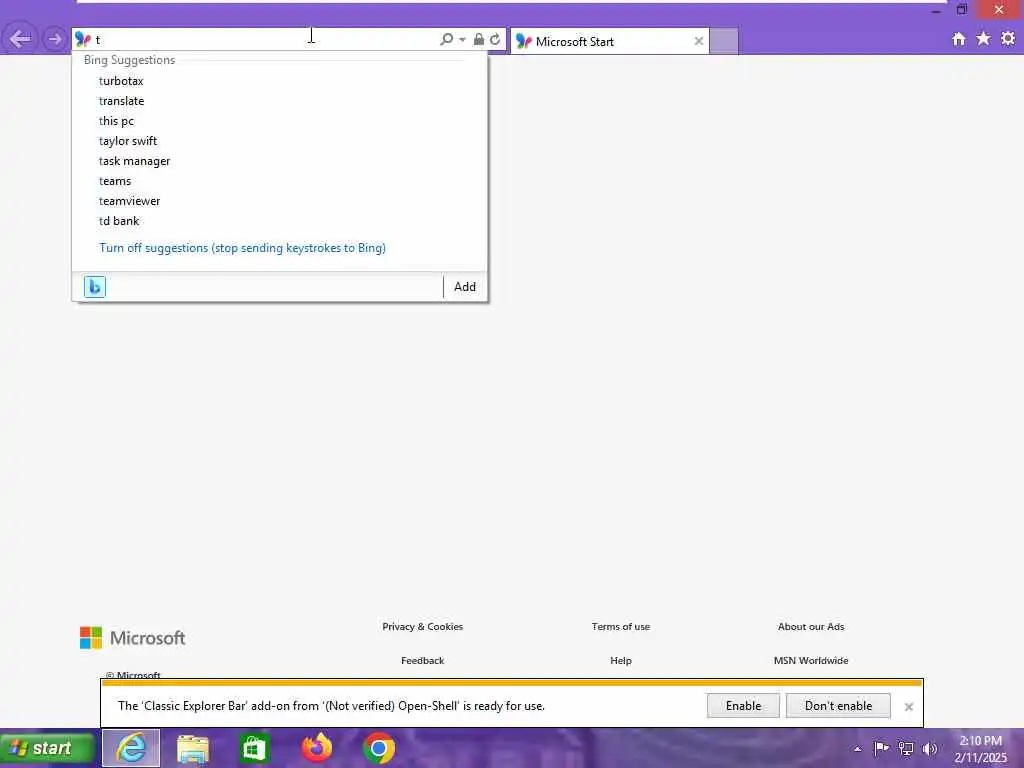
Task: Choose the 'turbotax' suggestion
Action: click(x=121, y=81)
